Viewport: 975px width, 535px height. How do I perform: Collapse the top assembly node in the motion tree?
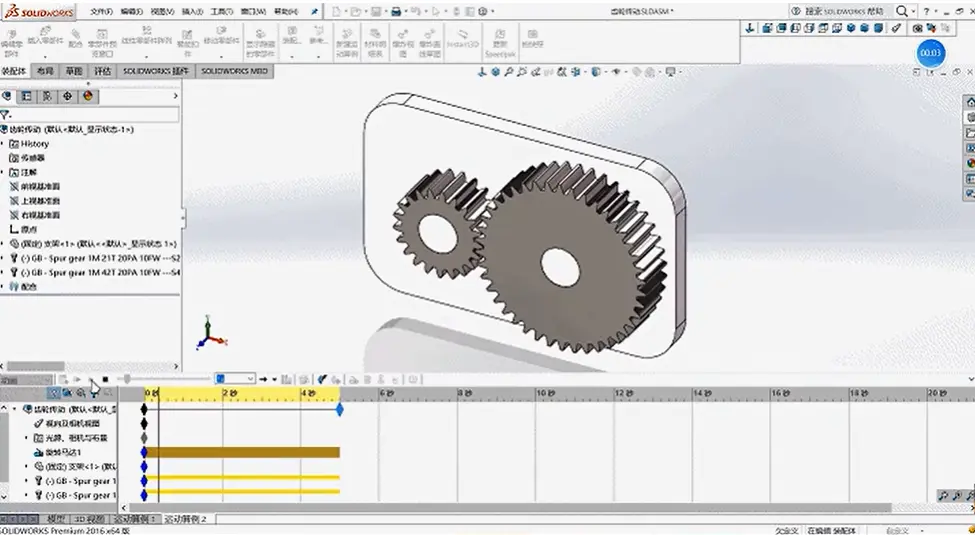point(15,409)
